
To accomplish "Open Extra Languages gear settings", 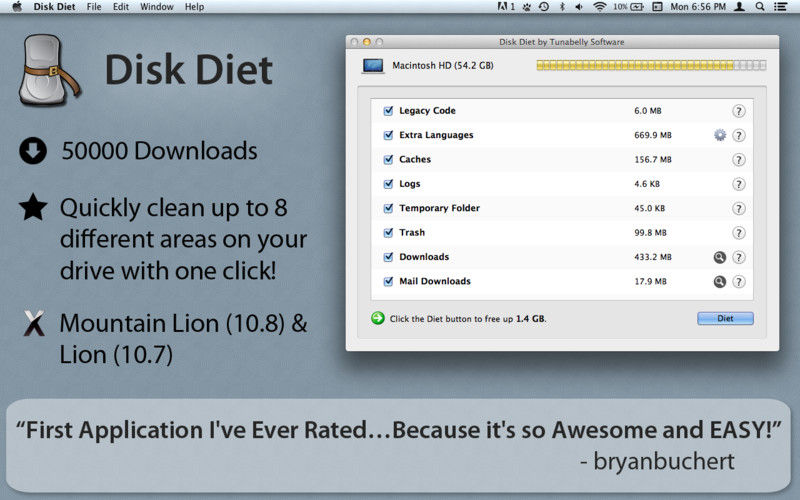I will click(x=719, y=135).
